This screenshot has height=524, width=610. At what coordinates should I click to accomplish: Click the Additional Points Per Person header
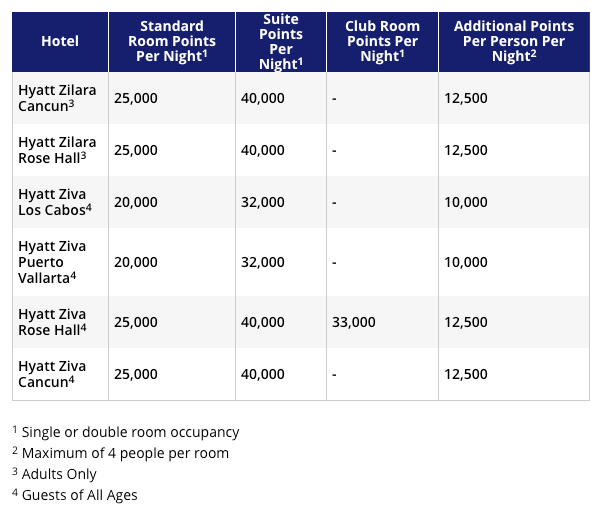click(514, 41)
